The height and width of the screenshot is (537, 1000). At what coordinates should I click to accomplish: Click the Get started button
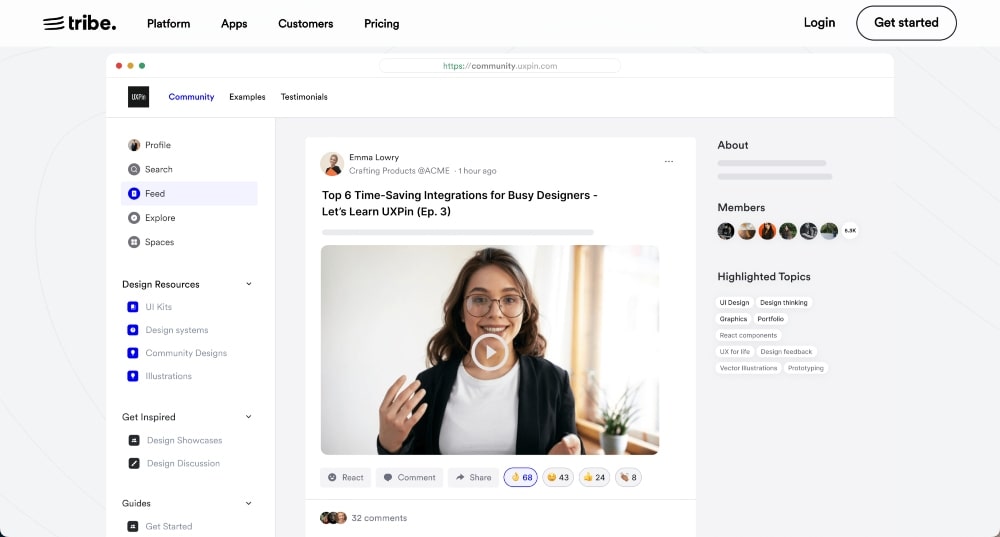click(x=906, y=23)
